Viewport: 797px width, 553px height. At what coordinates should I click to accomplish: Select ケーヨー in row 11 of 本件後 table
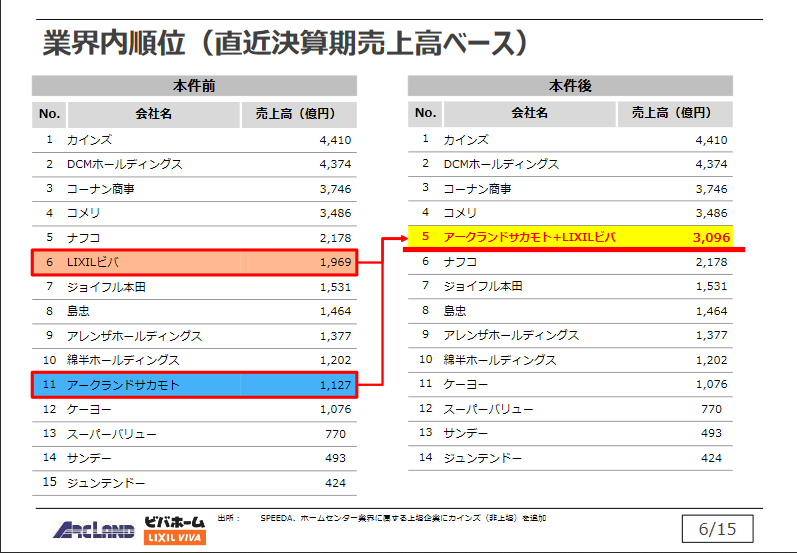[465, 384]
